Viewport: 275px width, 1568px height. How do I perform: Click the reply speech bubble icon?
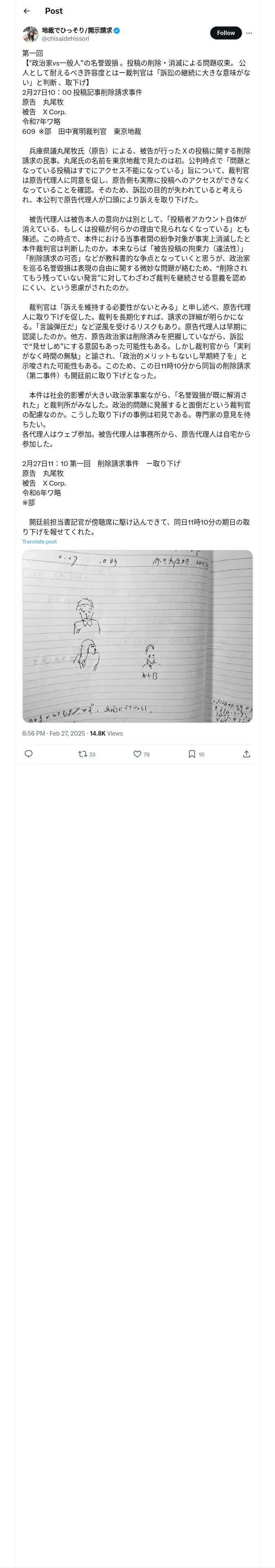[28, 753]
